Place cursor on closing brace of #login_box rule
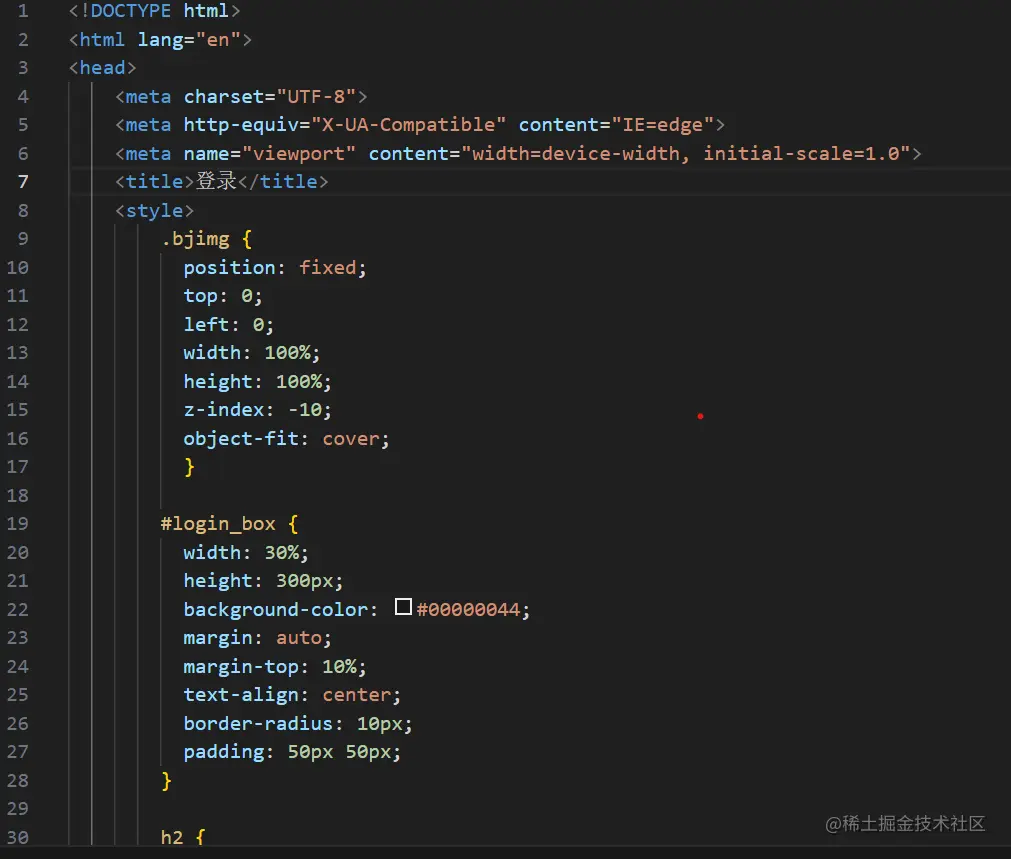 pyautogui.click(x=166, y=780)
